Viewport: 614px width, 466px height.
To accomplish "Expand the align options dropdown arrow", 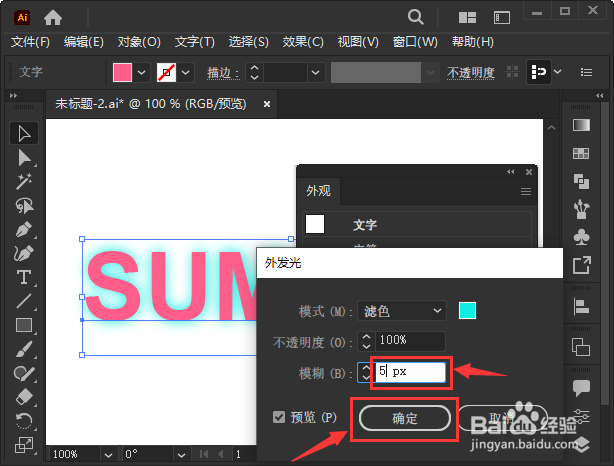I will pyautogui.click(x=558, y=72).
